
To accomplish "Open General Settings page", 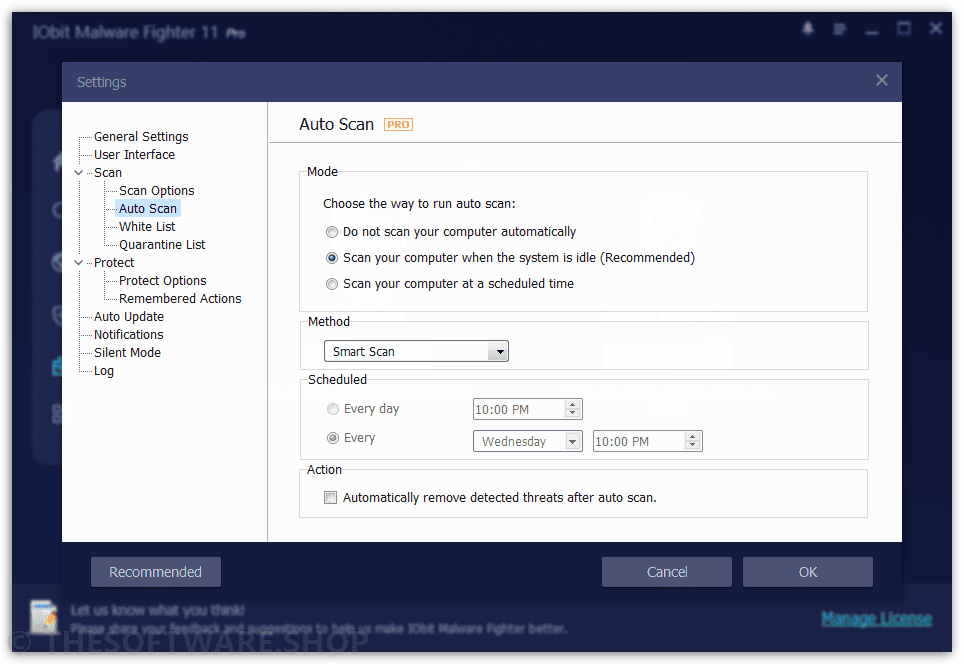I will (141, 136).
